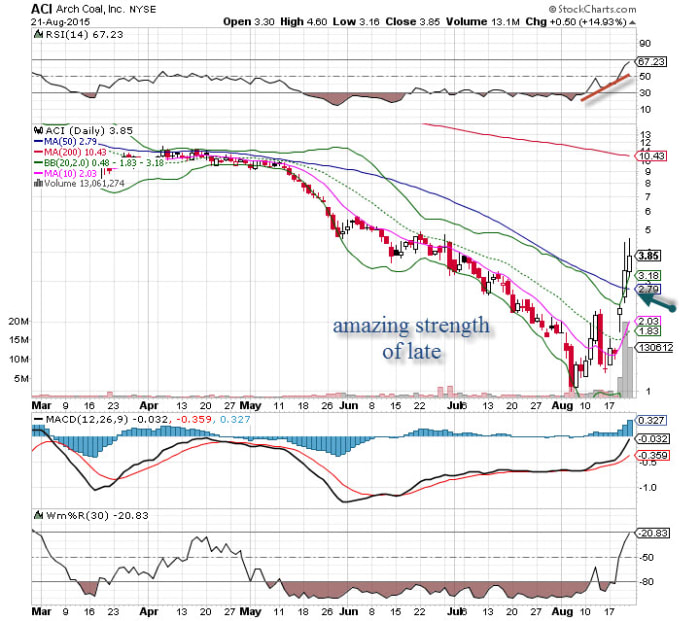Viewport: 700px width, 621px height.
Task: Click the High 4.60 value
Action: [304, 22]
